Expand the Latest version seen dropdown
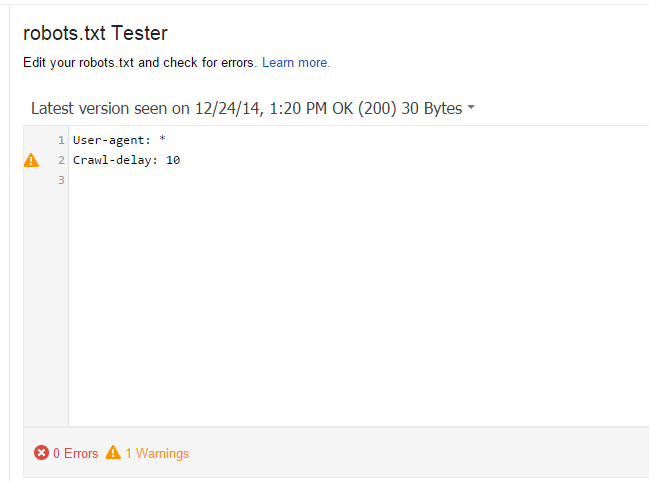Screen dimensions: 649x481 click(x=252, y=108)
